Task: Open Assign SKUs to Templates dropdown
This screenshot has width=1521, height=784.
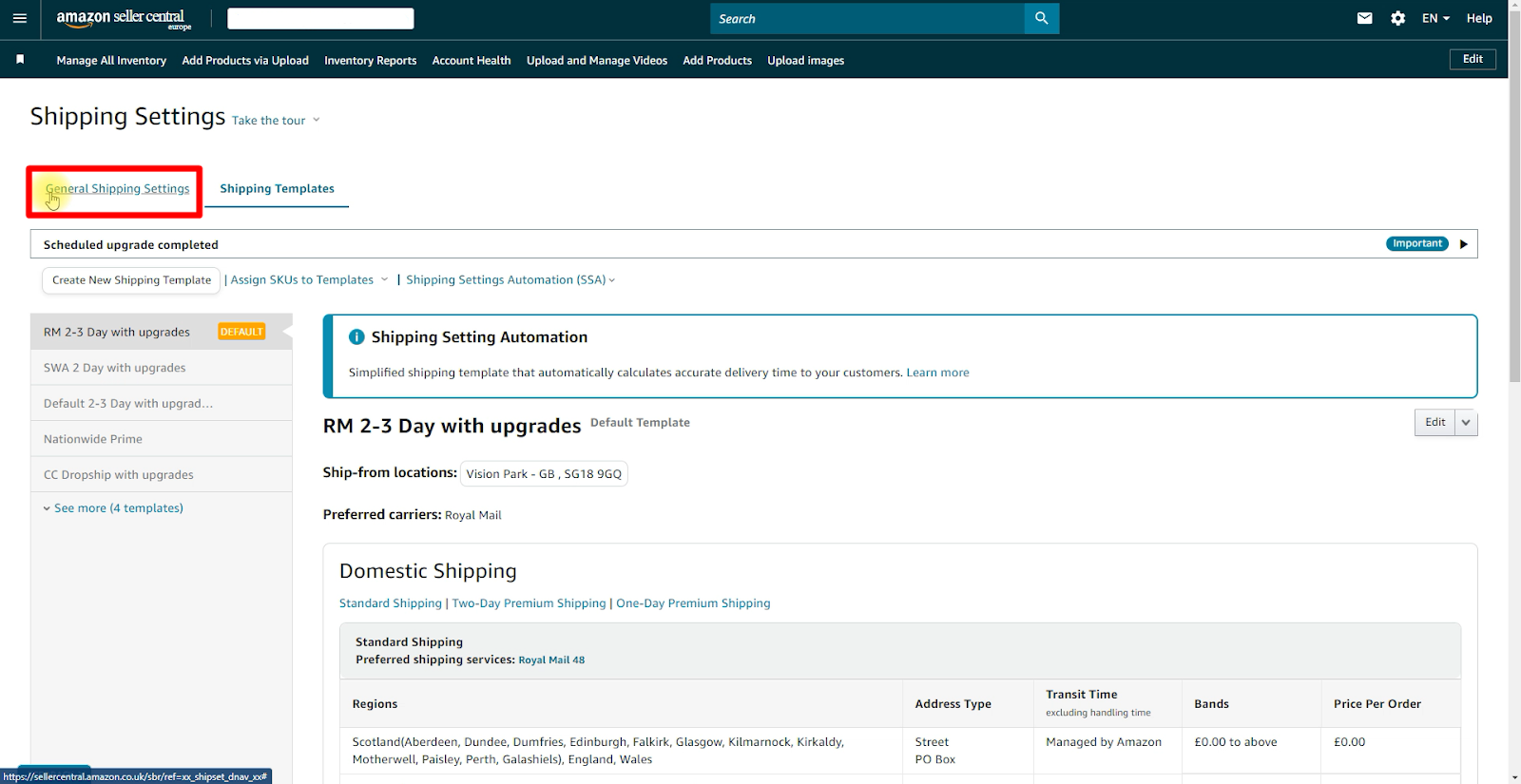Action: point(309,280)
